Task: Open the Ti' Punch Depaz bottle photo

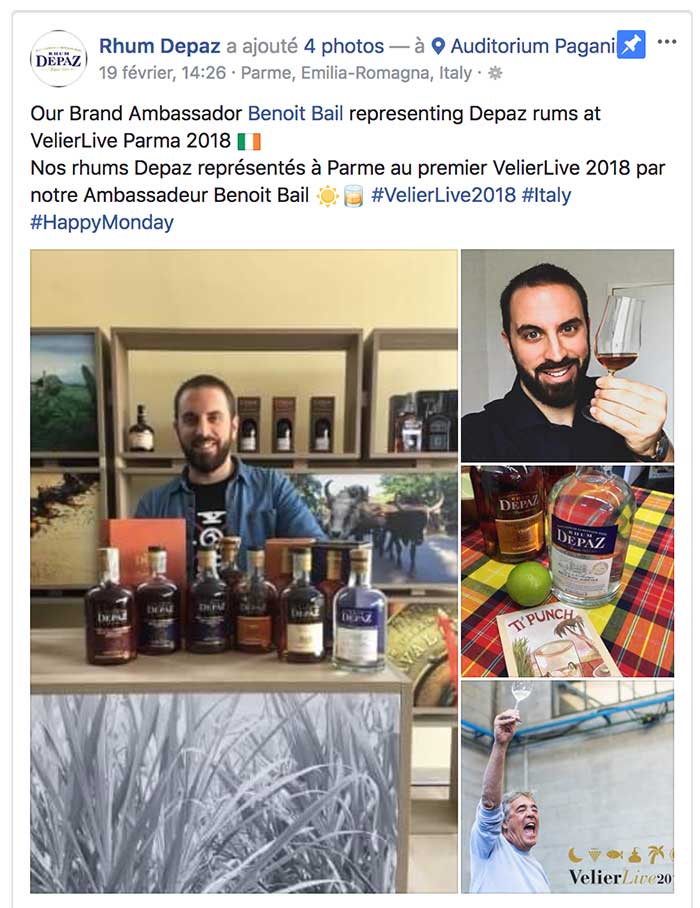Action: (567, 571)
